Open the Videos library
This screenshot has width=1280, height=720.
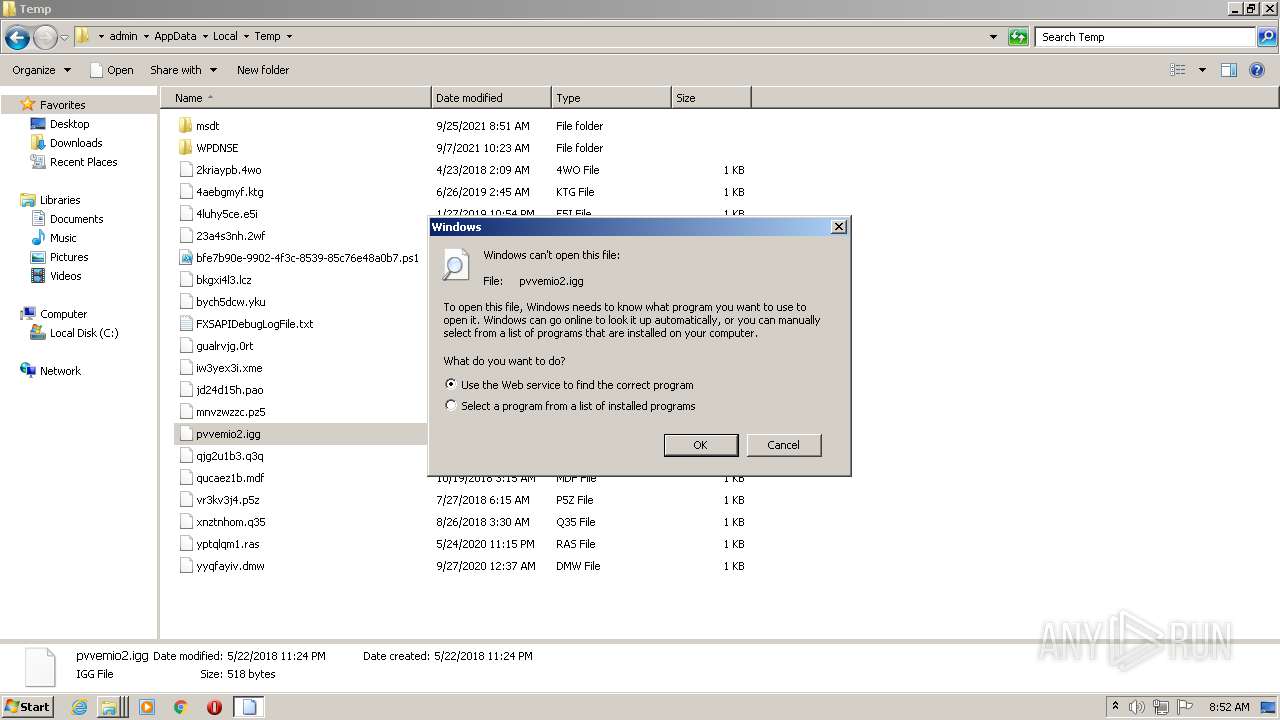[65, 276]
